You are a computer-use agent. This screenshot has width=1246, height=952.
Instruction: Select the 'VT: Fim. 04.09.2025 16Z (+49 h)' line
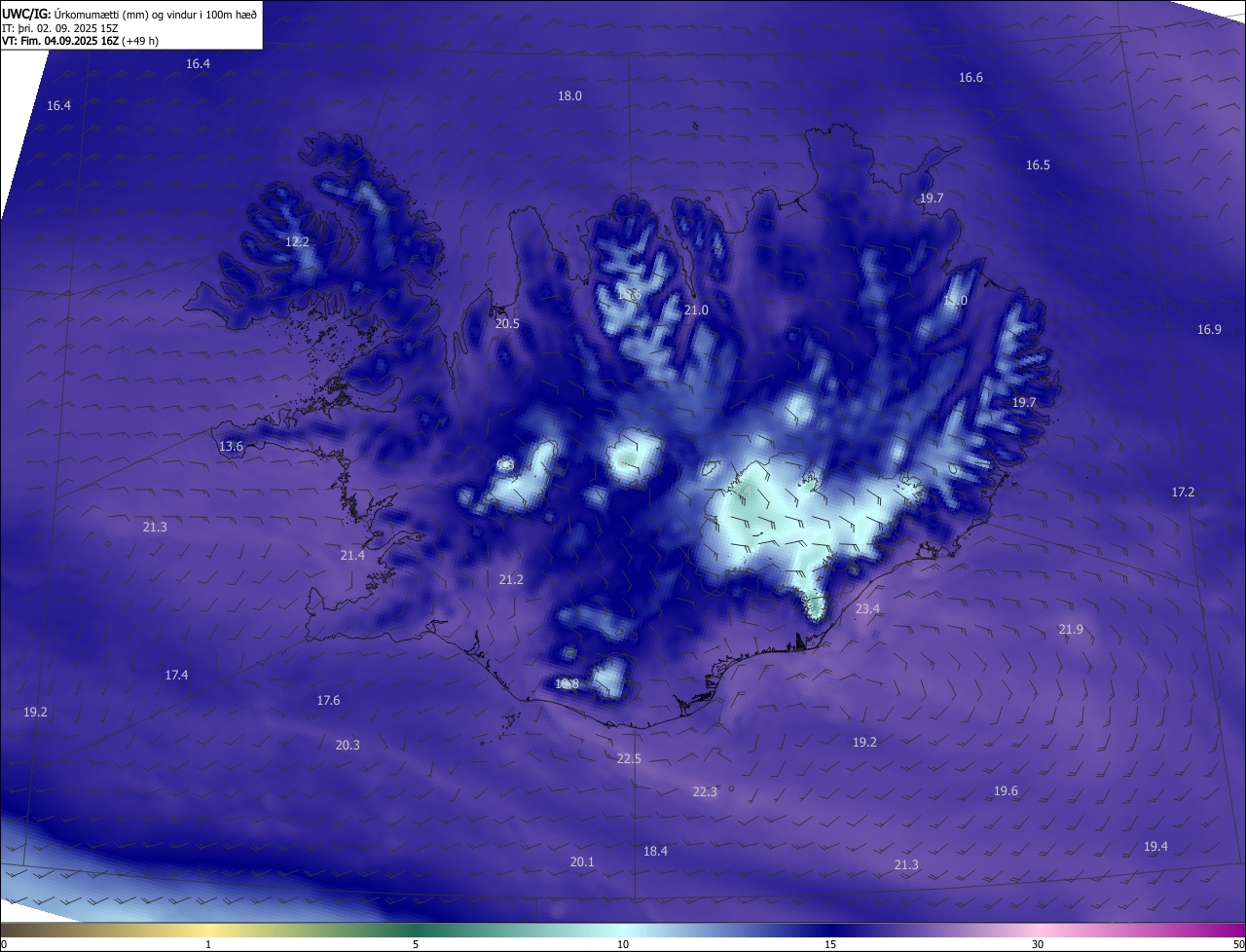81,41
